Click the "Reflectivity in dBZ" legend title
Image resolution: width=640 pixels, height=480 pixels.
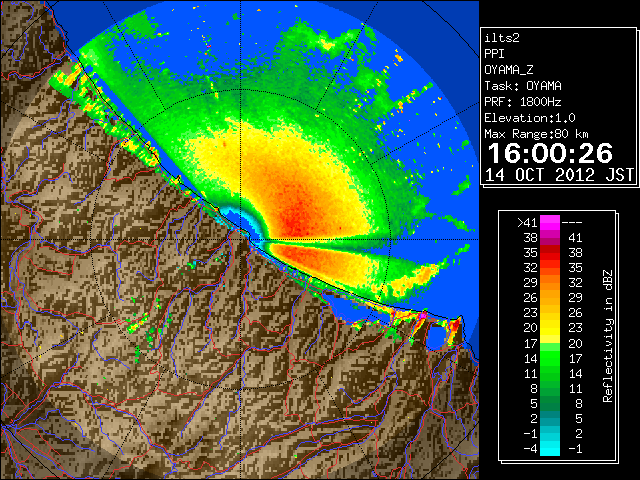608,336
